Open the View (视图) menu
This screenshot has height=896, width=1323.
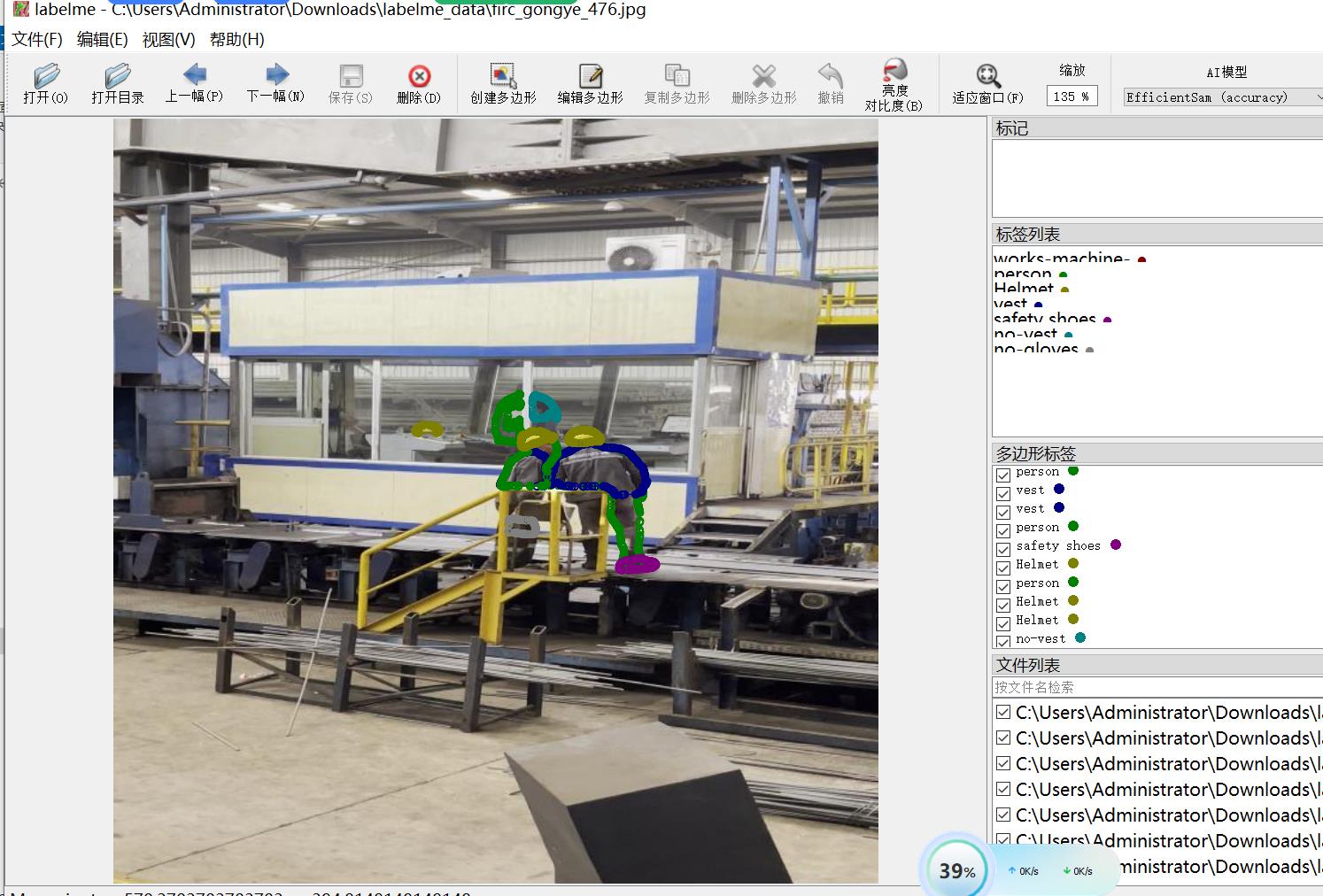168,40
